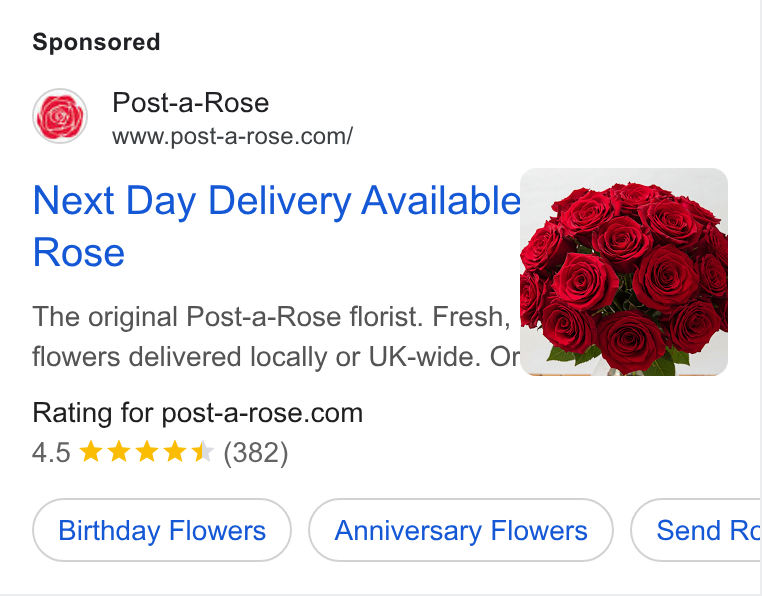Select the Anniversary Flowers chip
This screenshot has width=762, height=596.
click(461, 530)
